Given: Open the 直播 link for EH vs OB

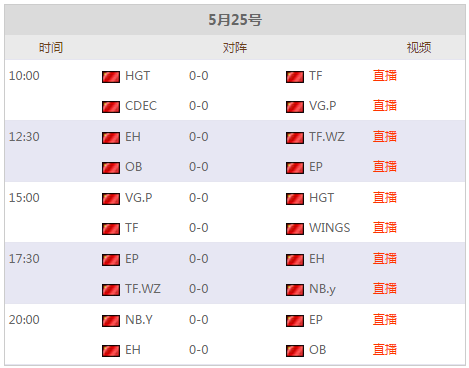Looking at the screenshot, I should 385,350.
